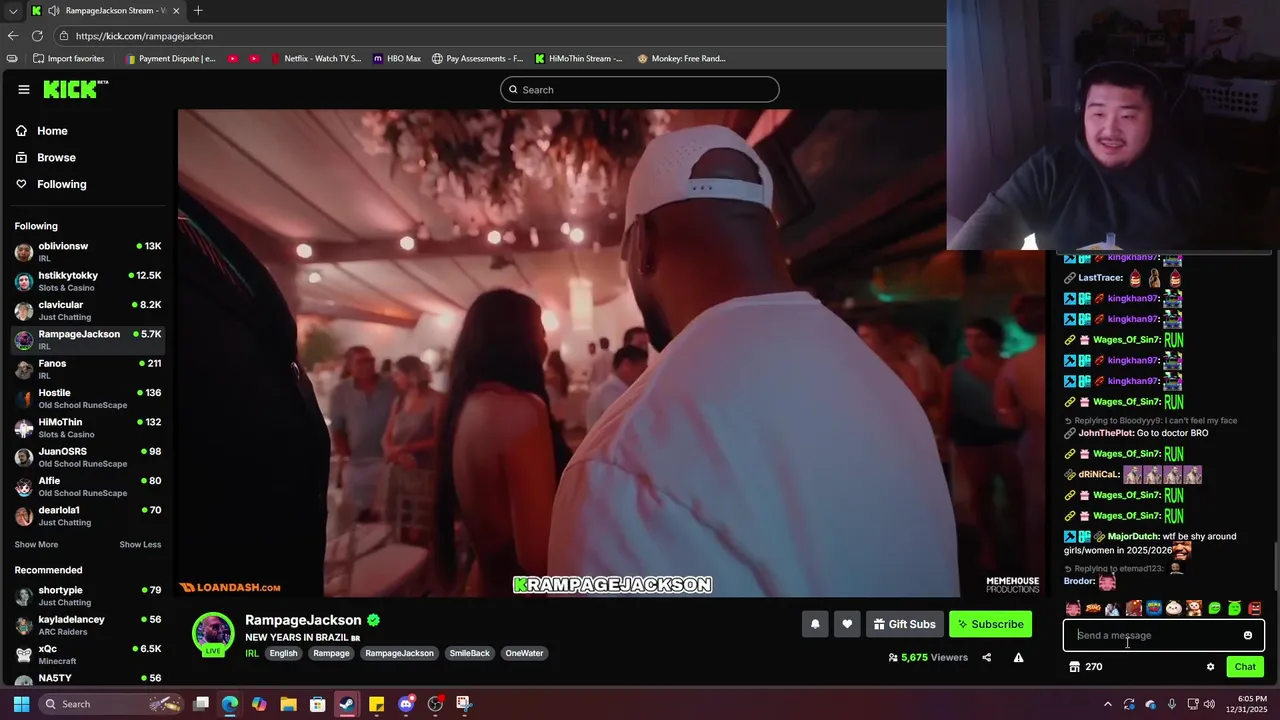The height and width of the screenshot is (720, 1280).
Task: Toggle stream notifications bell
Action: (x=815, y=624)
